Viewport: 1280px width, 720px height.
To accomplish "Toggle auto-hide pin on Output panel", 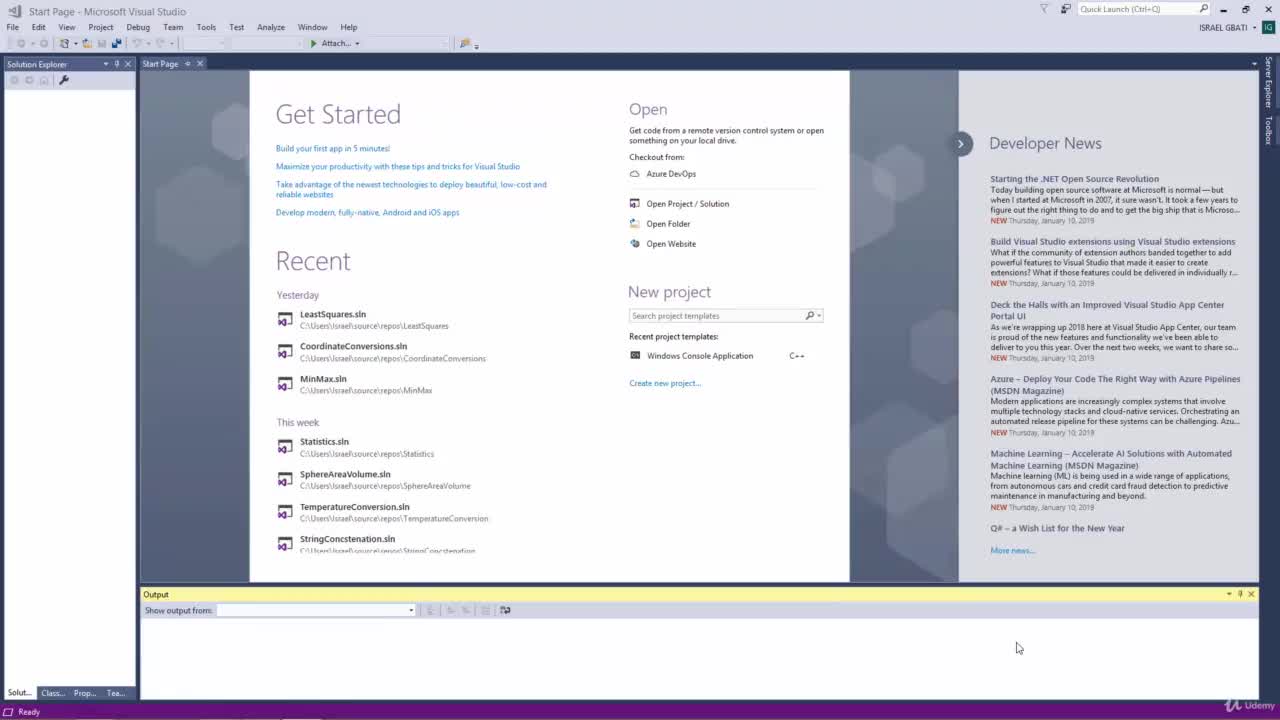I will click(1240, 594).
